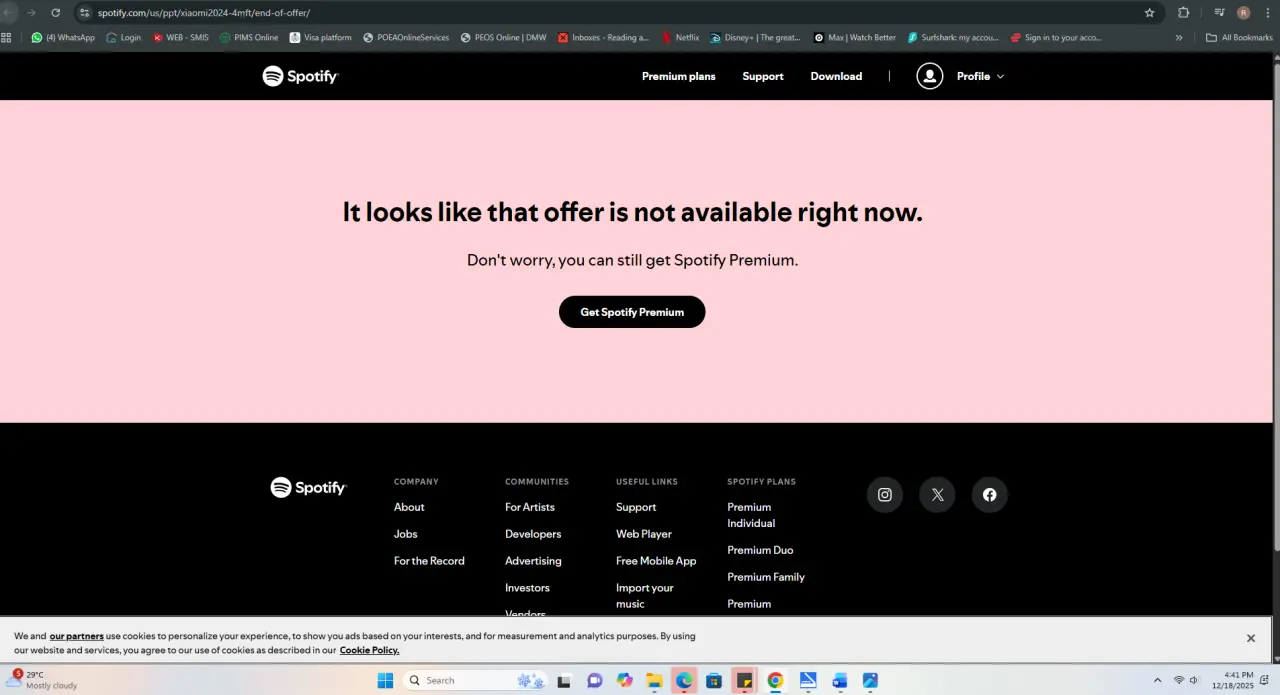
Task: Click the footer Spotify logo
Action: tap(308, 488)
